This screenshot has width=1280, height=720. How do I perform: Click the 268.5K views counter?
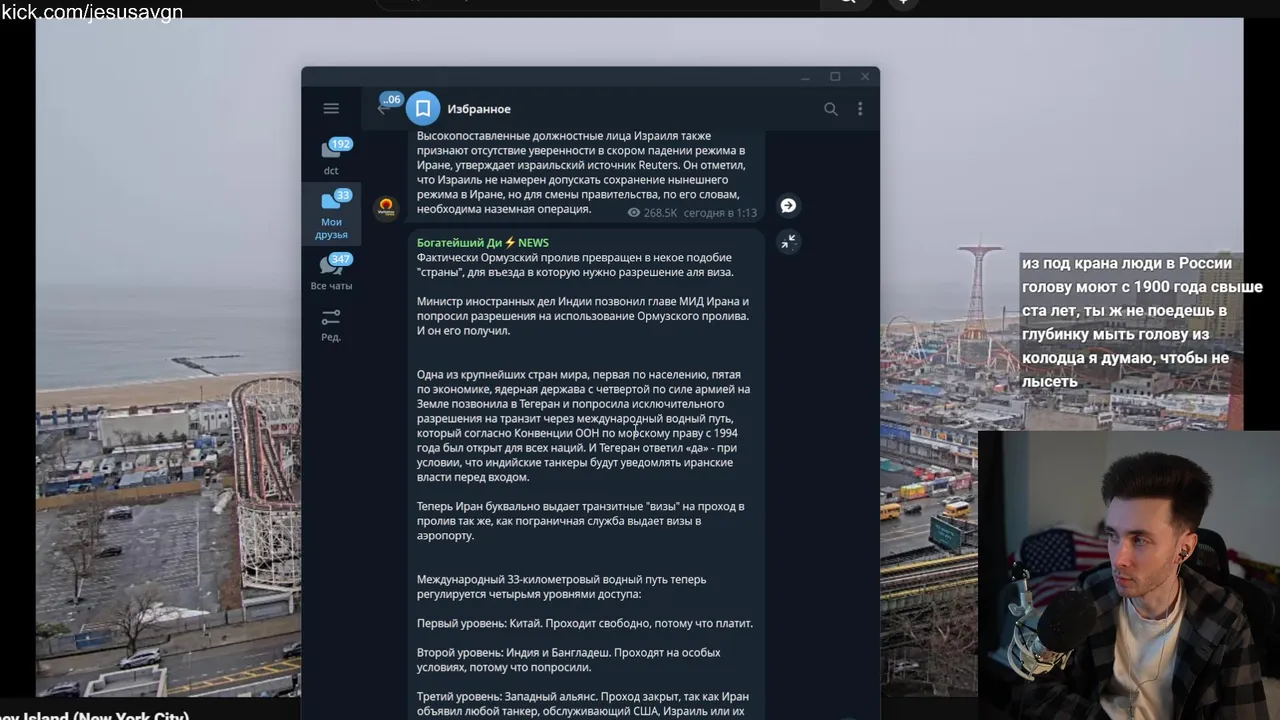tap(652, 213)
